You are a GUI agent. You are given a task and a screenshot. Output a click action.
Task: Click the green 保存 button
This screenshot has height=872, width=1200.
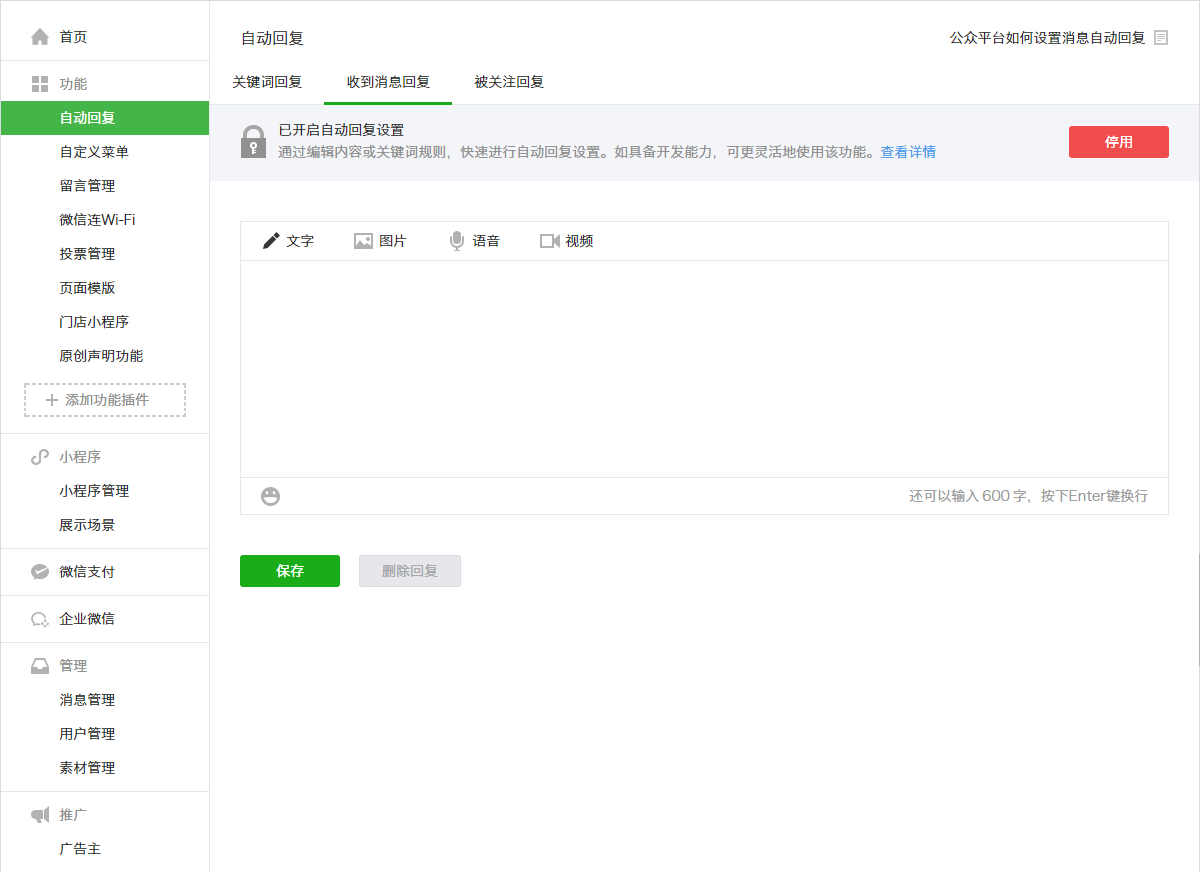click(290, 571)
